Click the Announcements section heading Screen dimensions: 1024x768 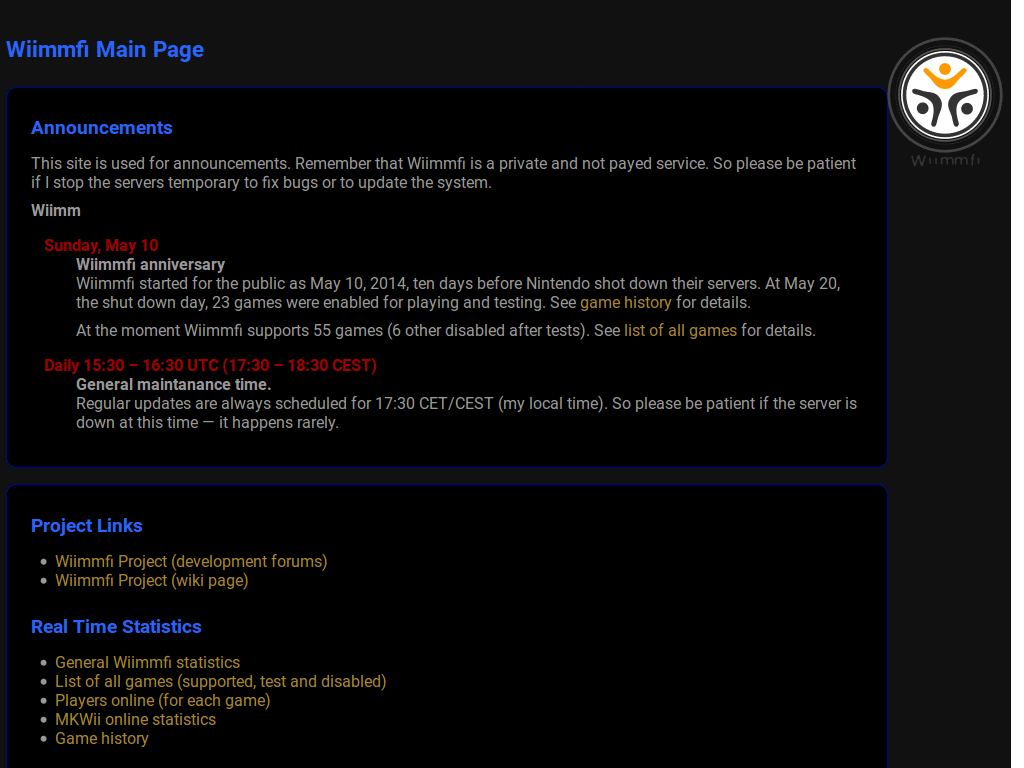(x=101, y=127)
